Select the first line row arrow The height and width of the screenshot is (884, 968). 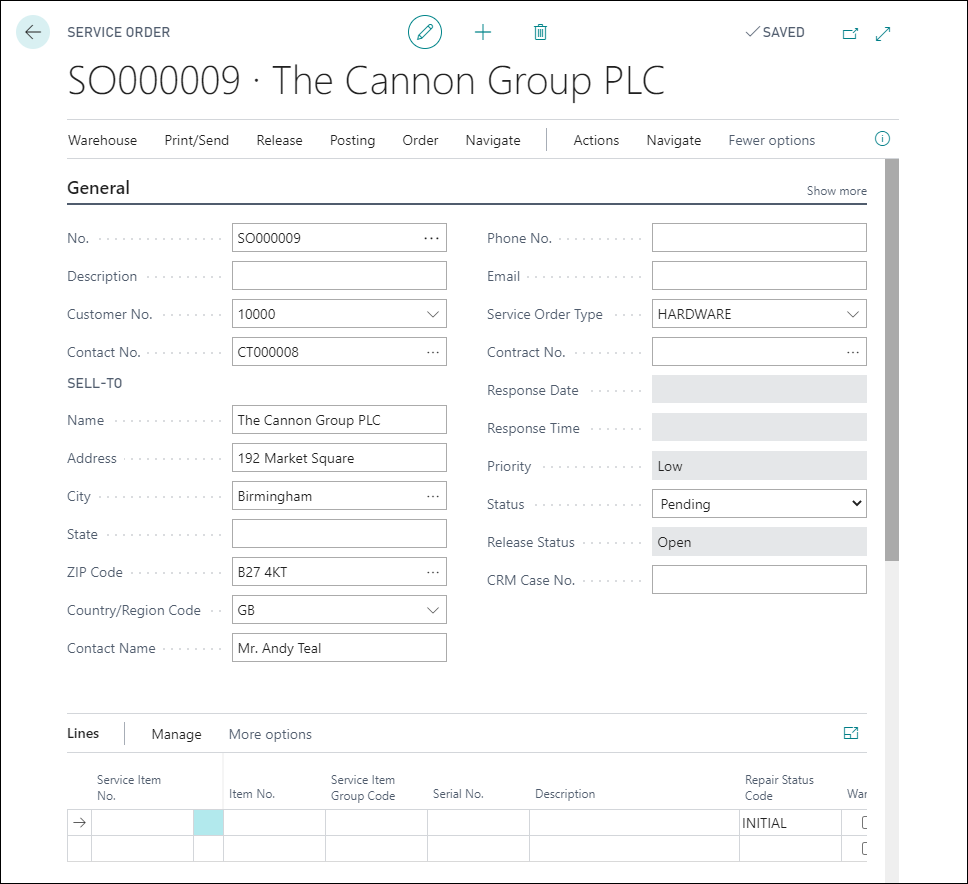[79, 822]
